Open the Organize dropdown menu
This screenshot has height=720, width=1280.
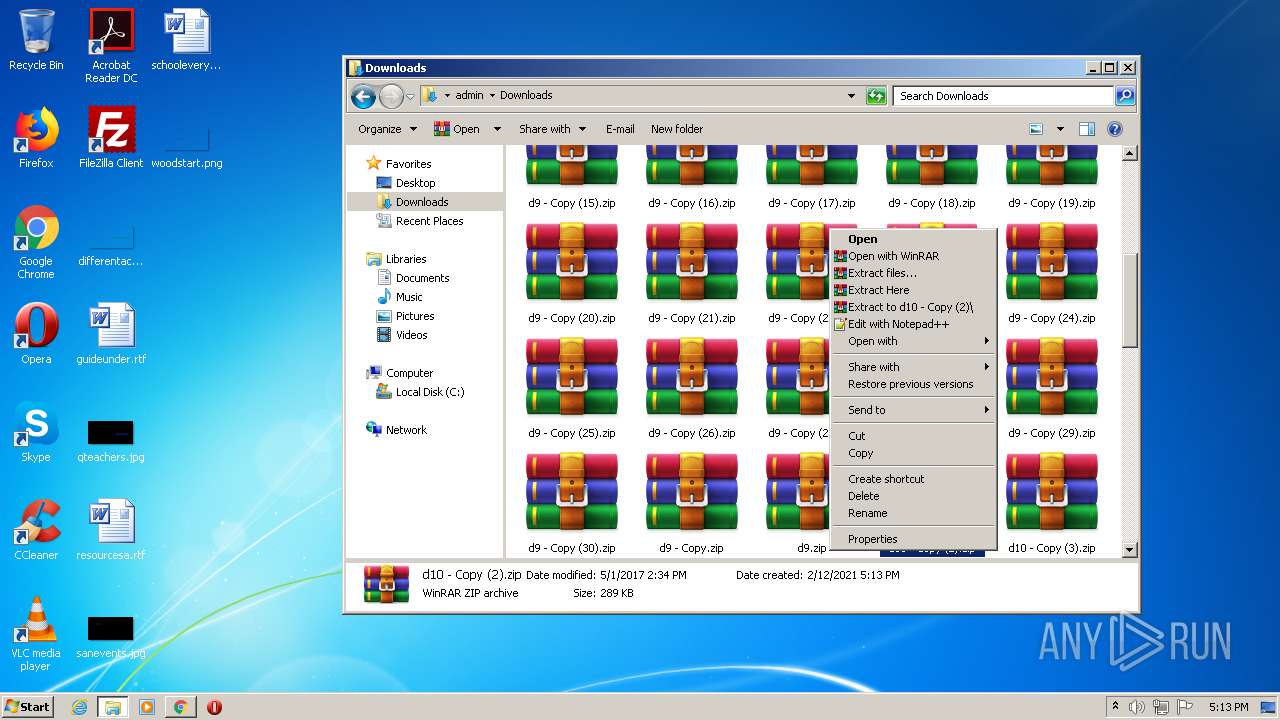[387, 129]
